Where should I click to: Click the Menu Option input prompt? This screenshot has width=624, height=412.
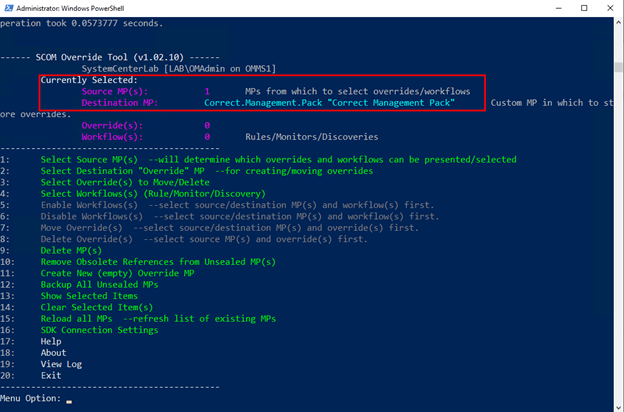coord(68,398)
